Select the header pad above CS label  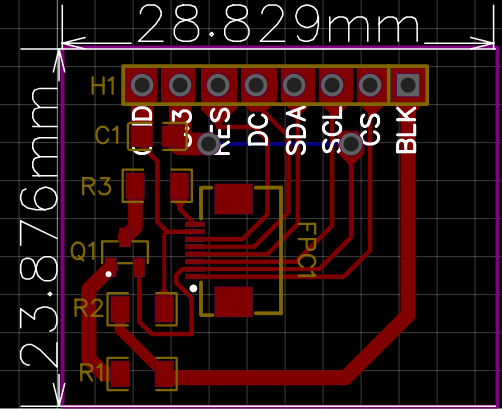pos(370,85)
